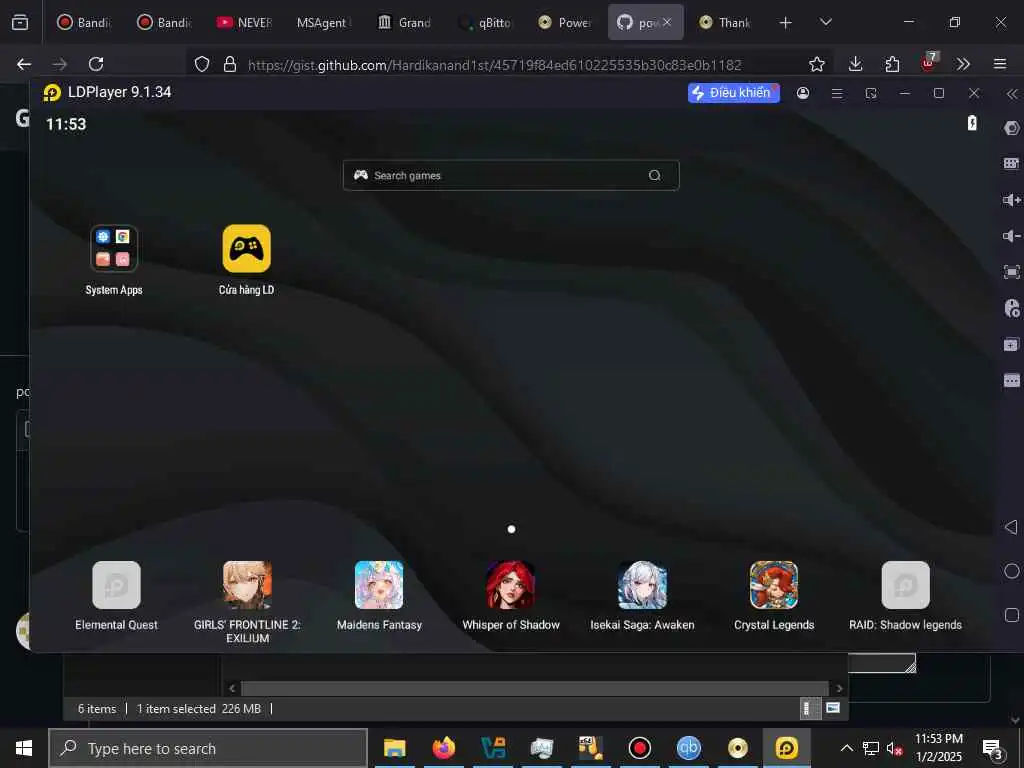
Task: Open the System Apps folder
Action: click(x=114, y=249)
